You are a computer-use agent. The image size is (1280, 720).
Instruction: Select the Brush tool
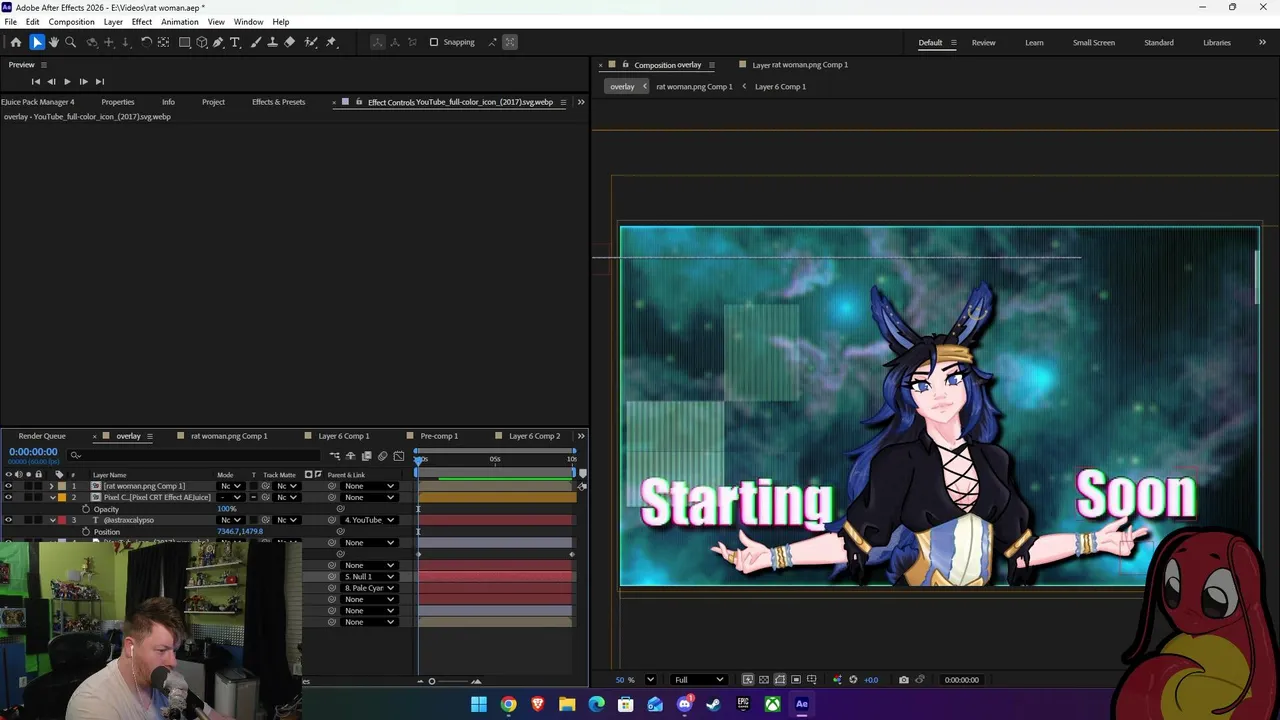click(x=256, y=42)
